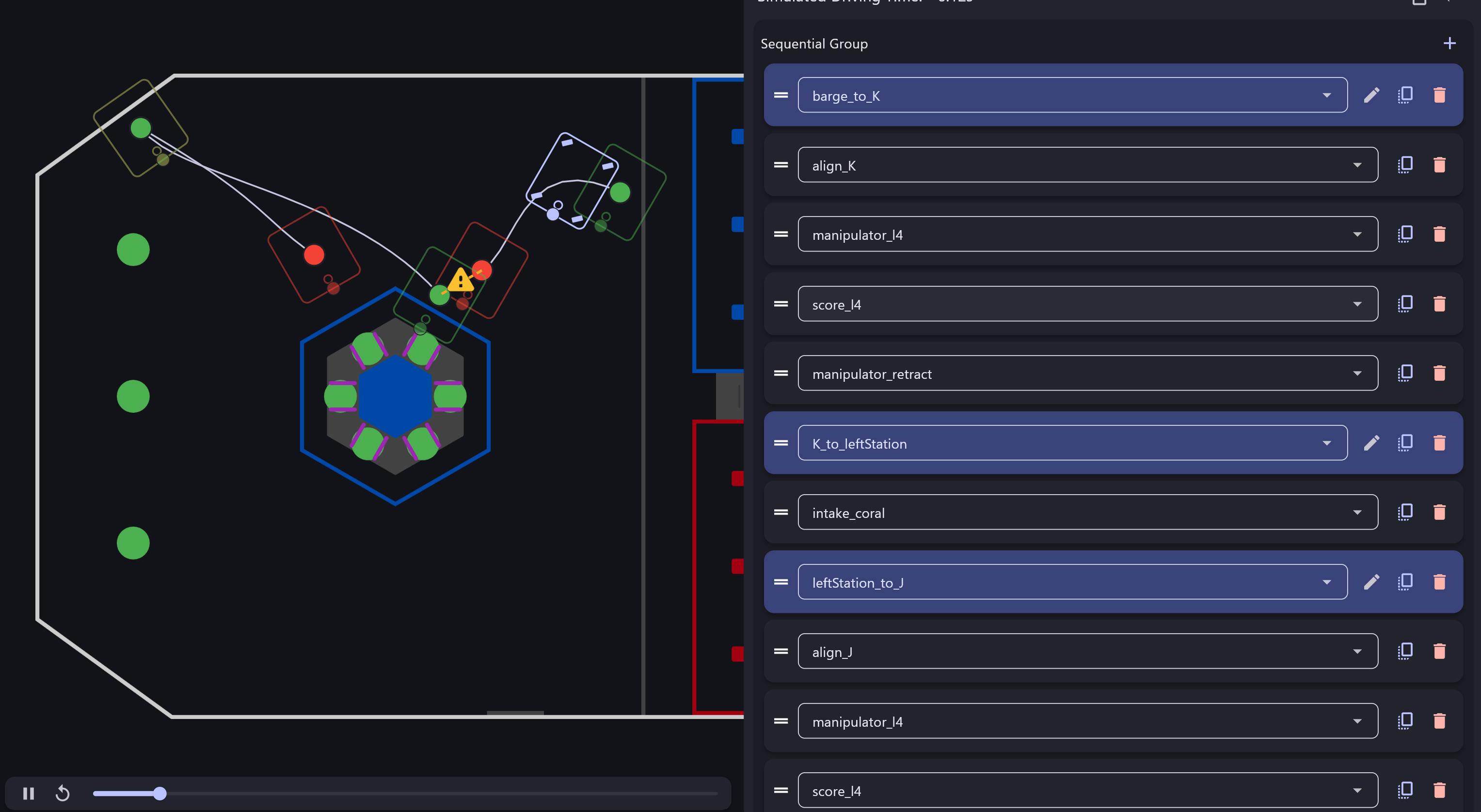Duplicate the manipulator_retract command

(1405, 373)
